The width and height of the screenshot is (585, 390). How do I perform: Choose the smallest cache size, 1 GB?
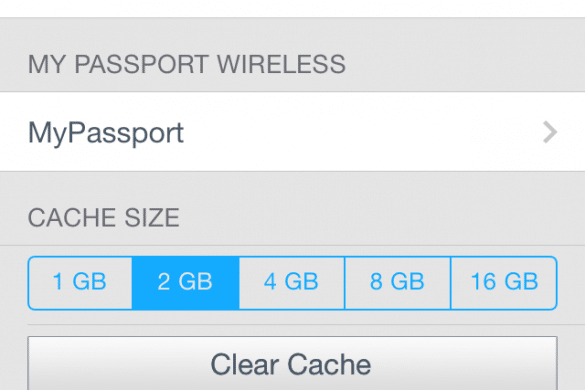80,283
